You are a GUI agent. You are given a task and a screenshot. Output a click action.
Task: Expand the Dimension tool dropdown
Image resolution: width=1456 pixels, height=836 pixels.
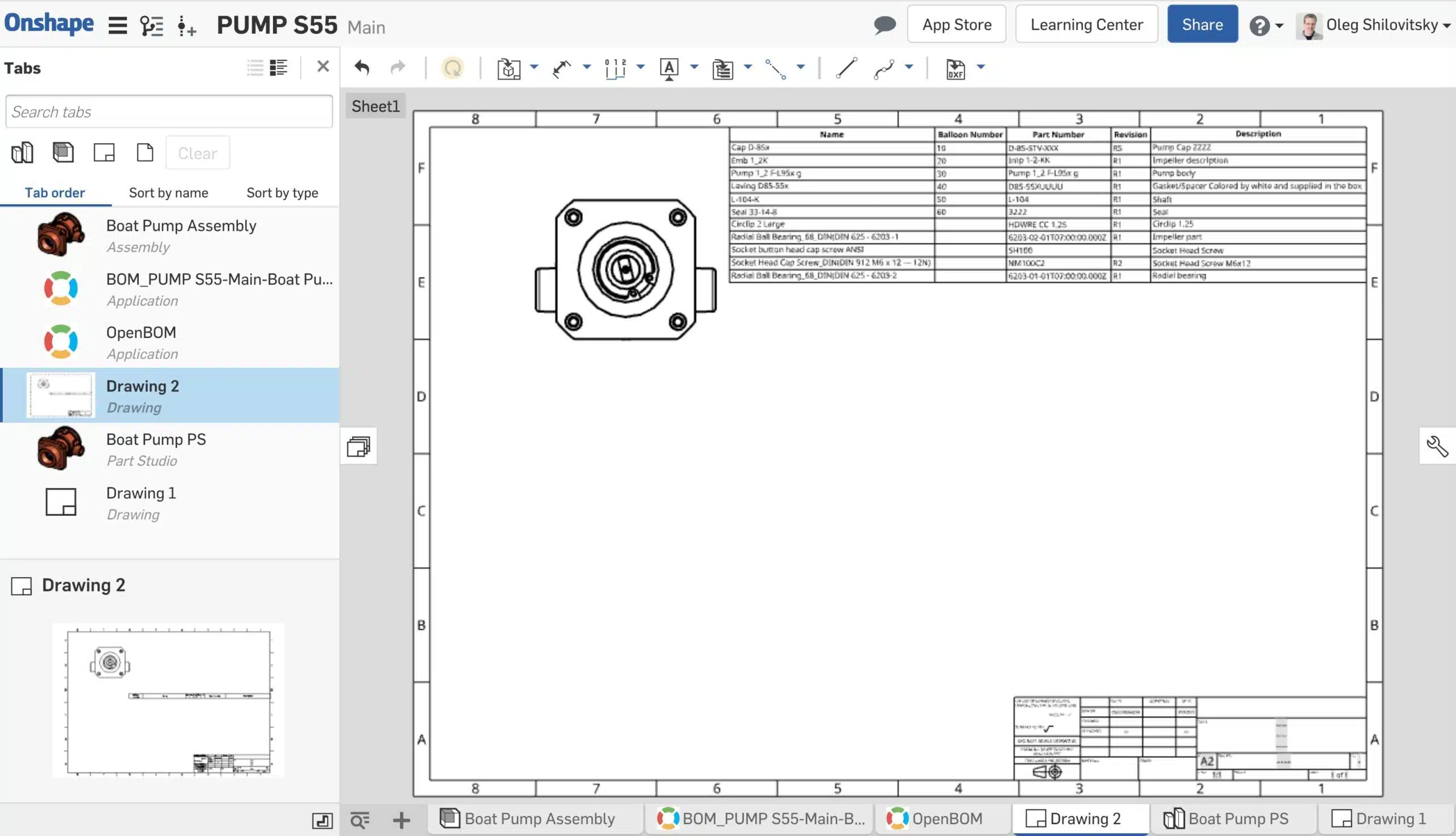pyautogui.click(x=586, y=67)
